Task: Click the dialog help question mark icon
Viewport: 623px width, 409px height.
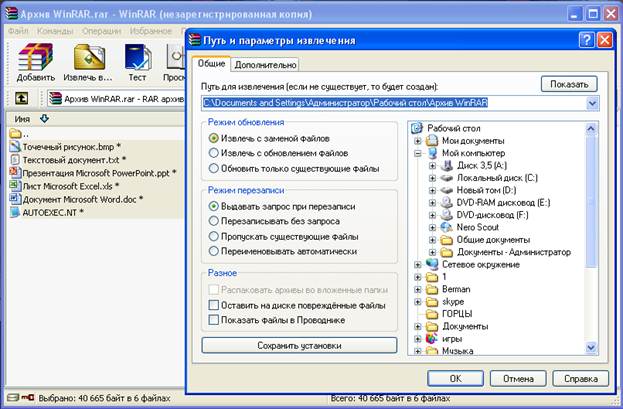Action: [586, 40]
